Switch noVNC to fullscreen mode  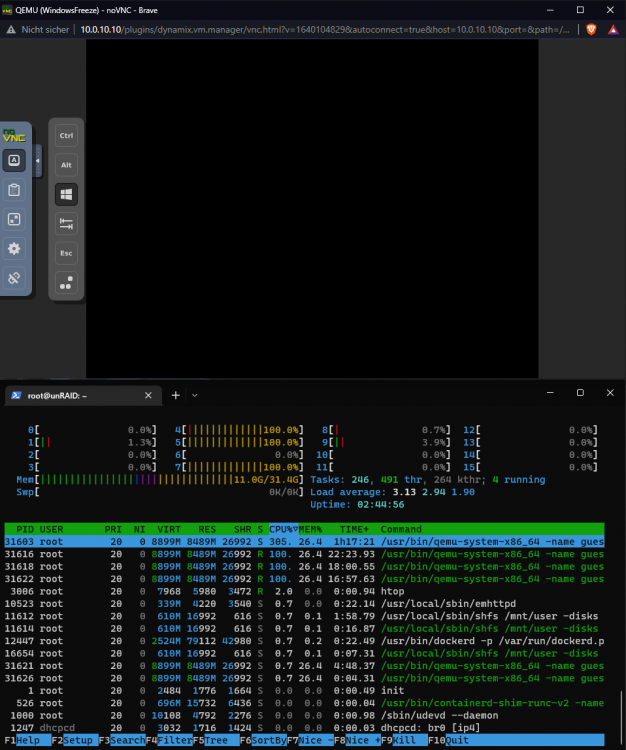[x=14, y=220]
